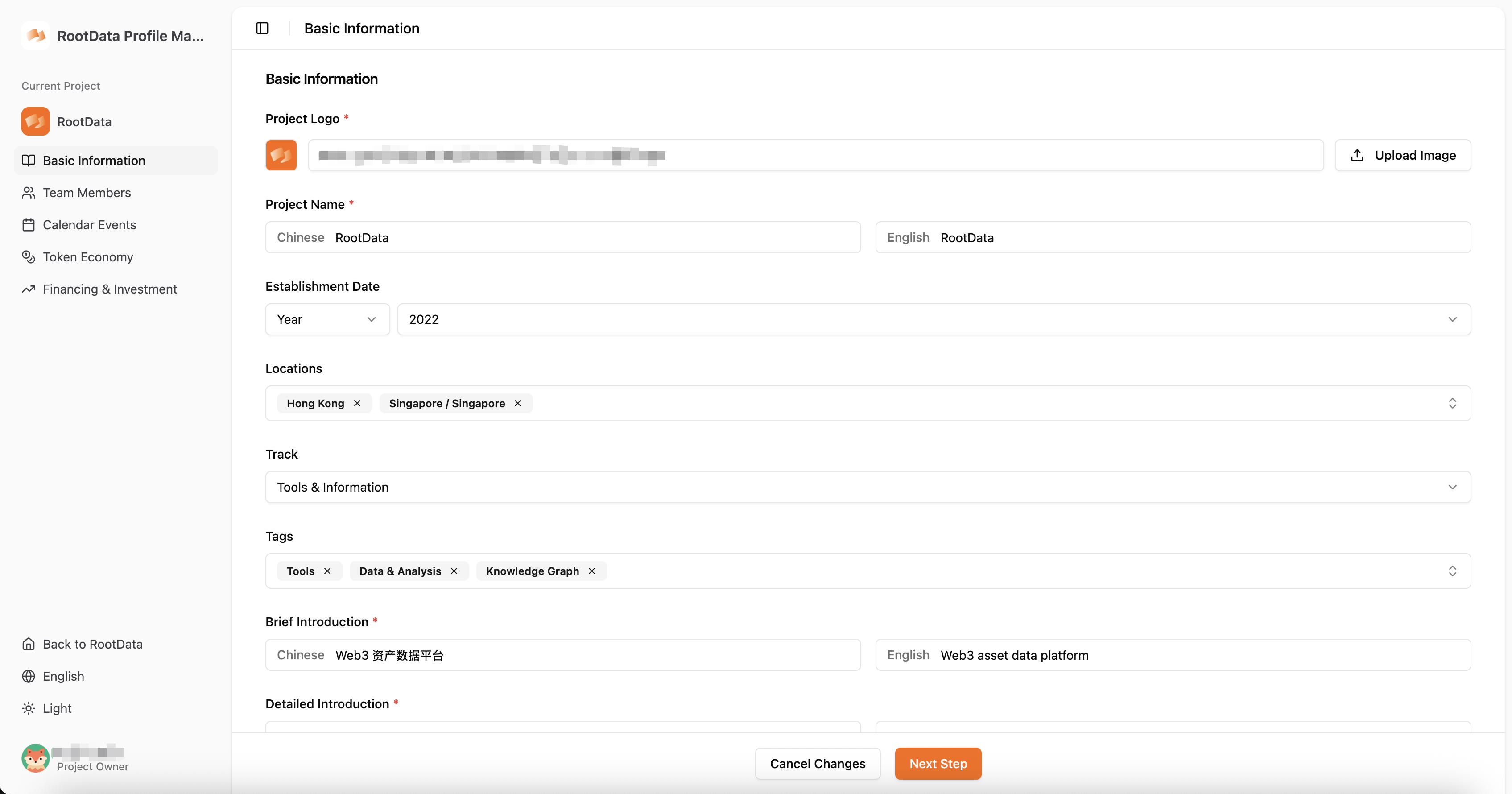Go to Token Economy section
This screenshot has width=1512, height=794.
[x=88, y=257]
